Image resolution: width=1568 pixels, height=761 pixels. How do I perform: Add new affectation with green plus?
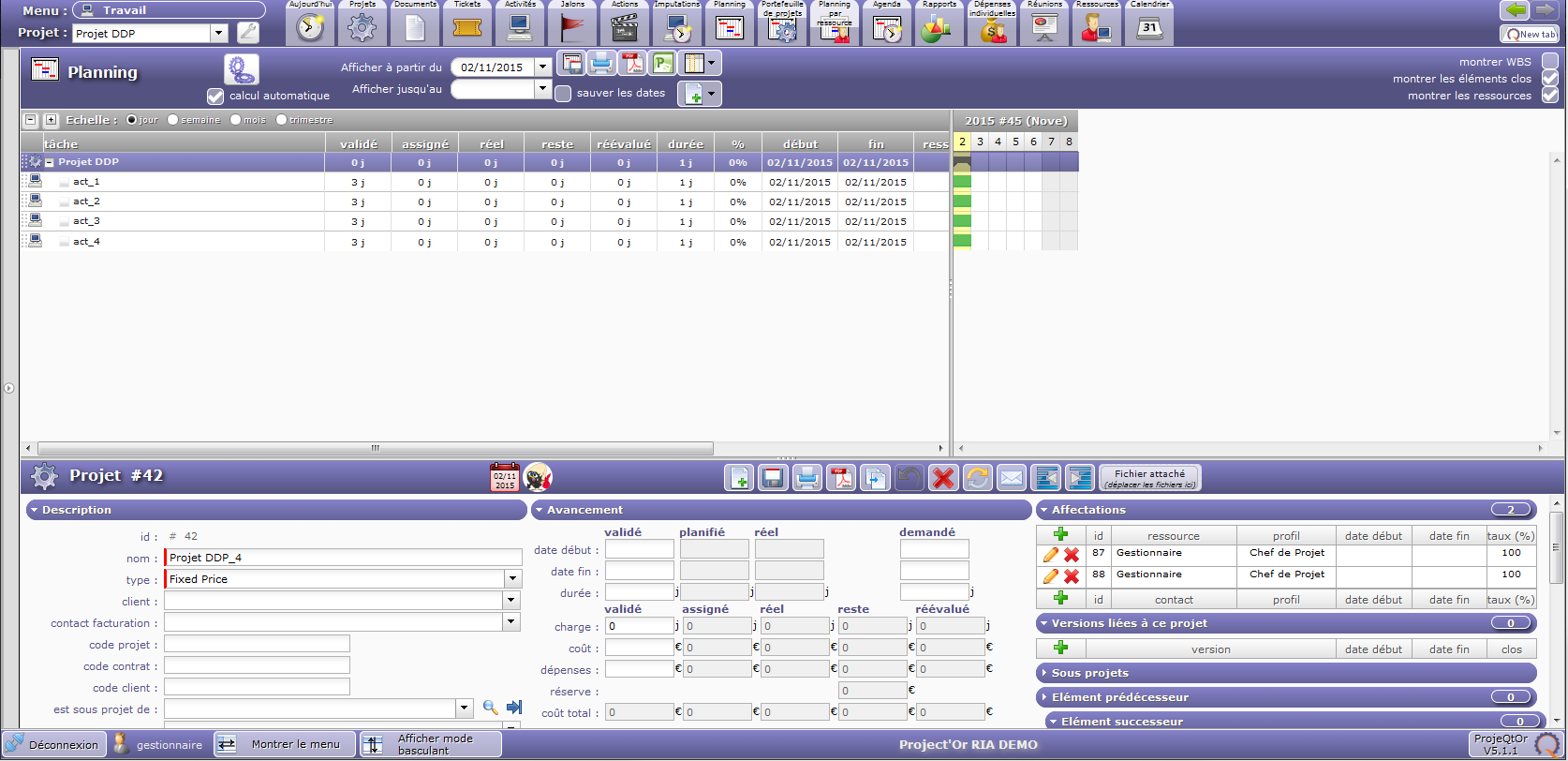point(1060,534)
